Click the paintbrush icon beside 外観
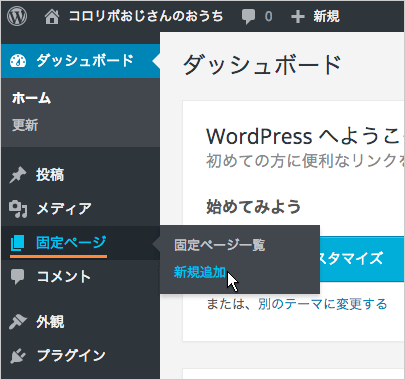The image size is (405, 380). pos(18,322)
